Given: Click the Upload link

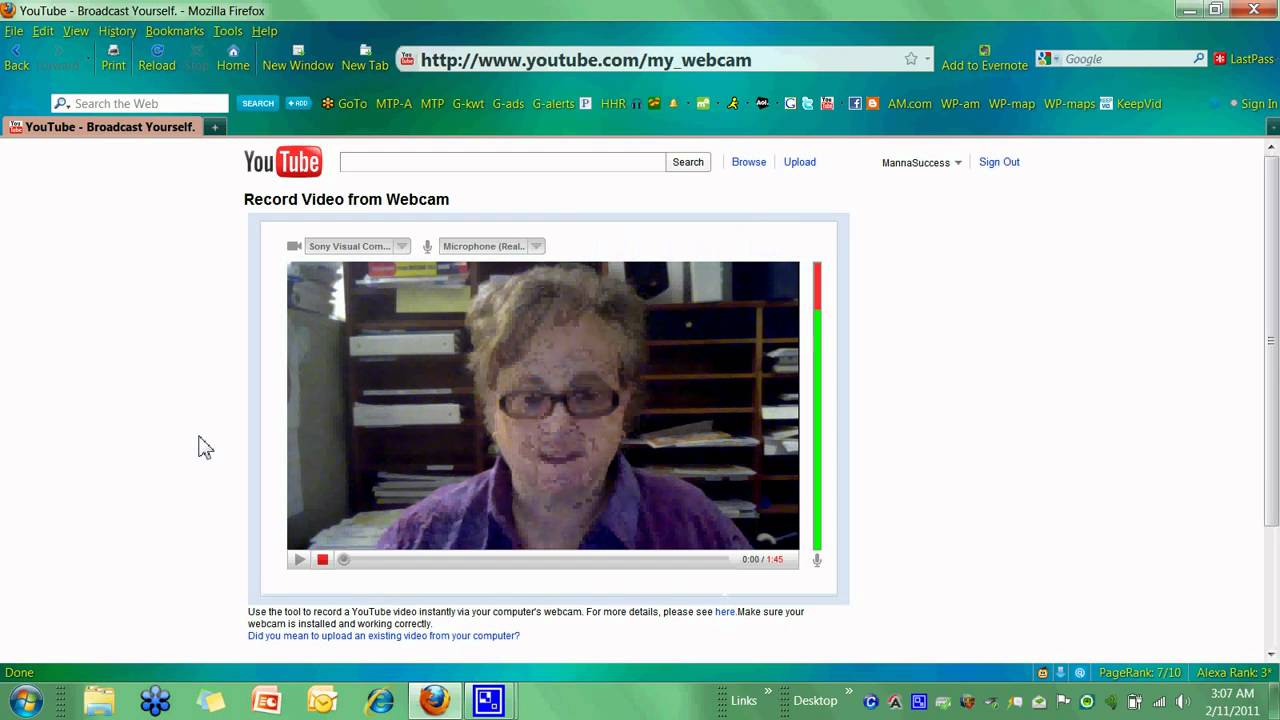Looking at the screenshot, I should coord(800,162).
